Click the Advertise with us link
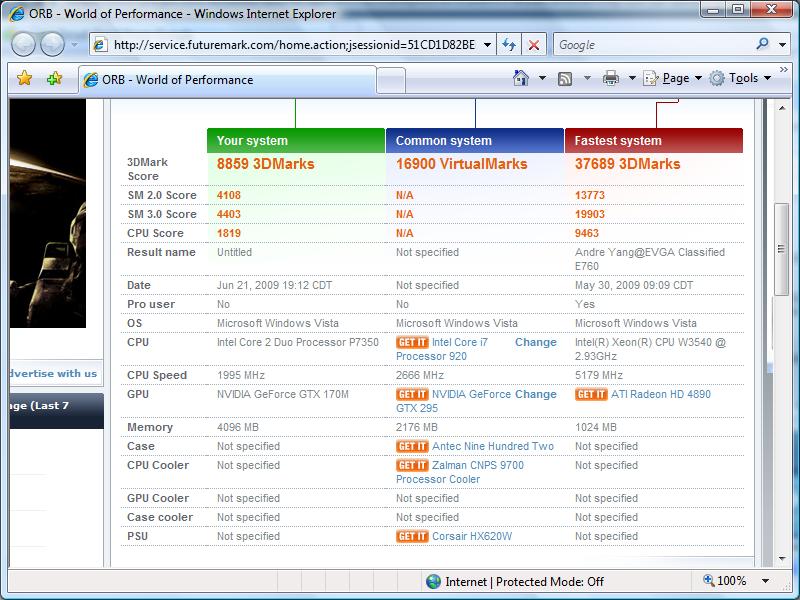Screen dimensions: 800x600 pos(53,373)
